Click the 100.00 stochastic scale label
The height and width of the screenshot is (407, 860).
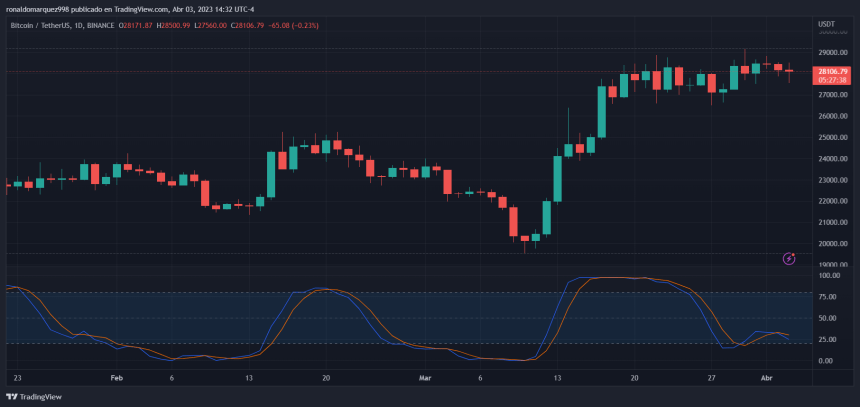pyautogui.click(x=829, y=275)
